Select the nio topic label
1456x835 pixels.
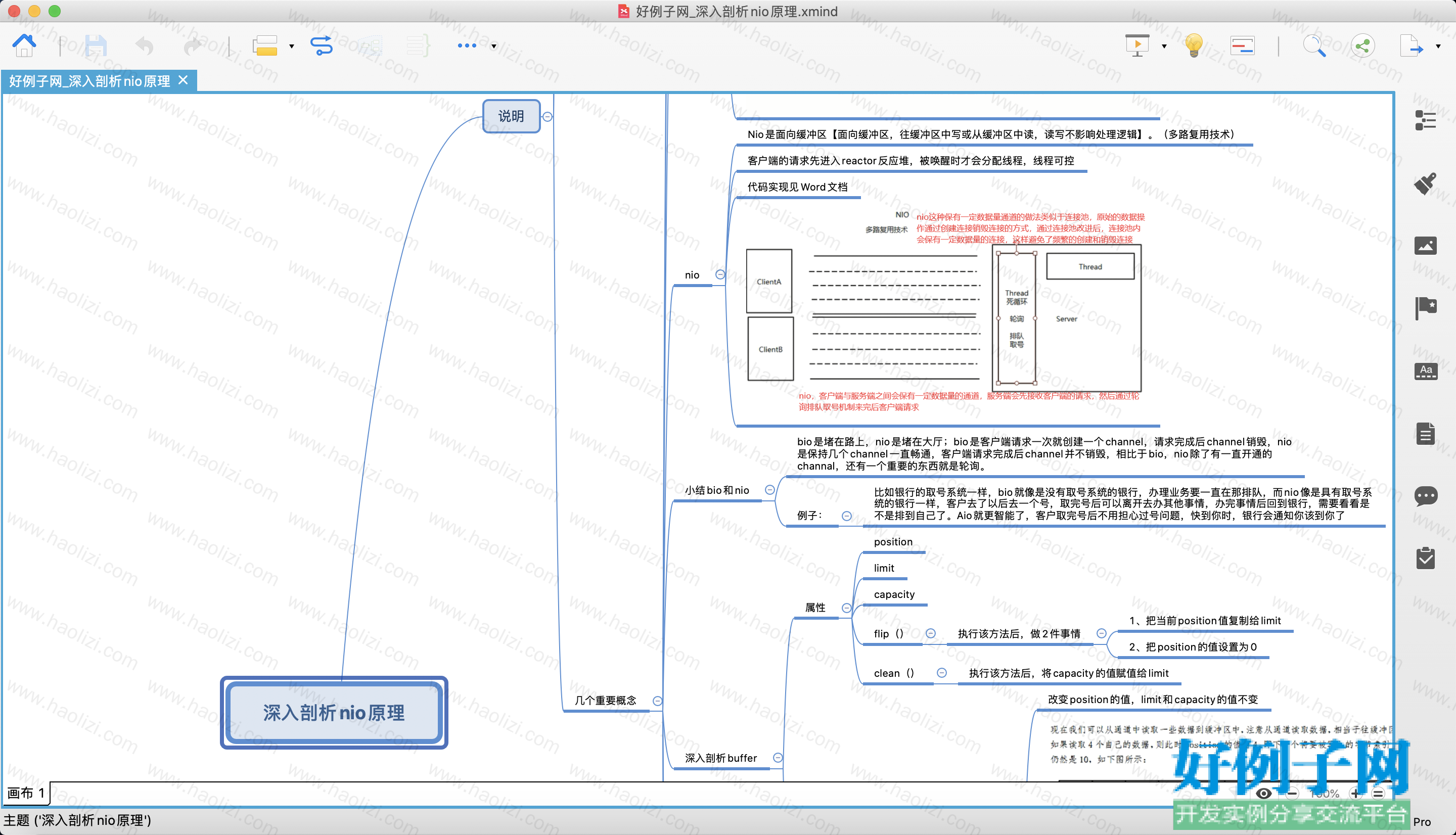692,274
